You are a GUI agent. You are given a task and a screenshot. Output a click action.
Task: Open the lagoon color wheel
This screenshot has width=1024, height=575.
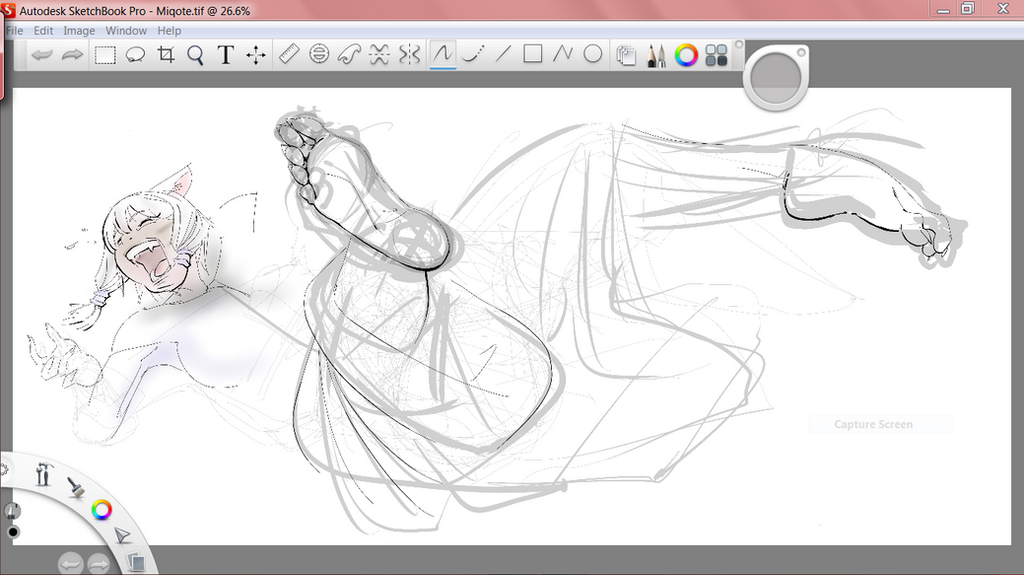[101, 510]
